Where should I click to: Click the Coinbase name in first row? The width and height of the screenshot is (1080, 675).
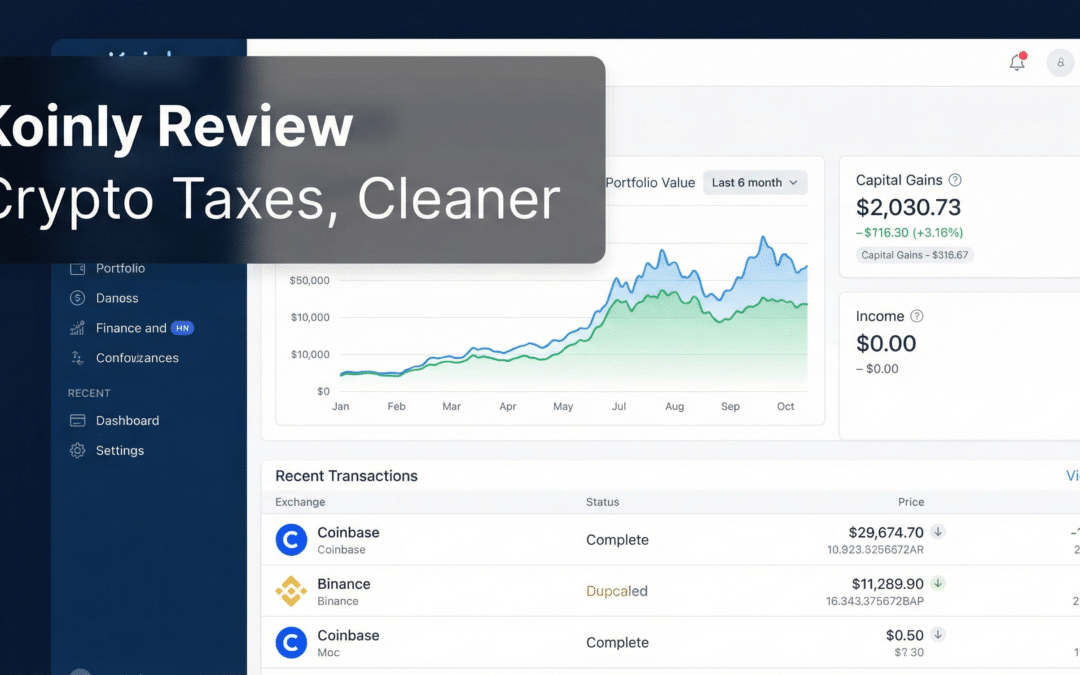coord(348,532)
